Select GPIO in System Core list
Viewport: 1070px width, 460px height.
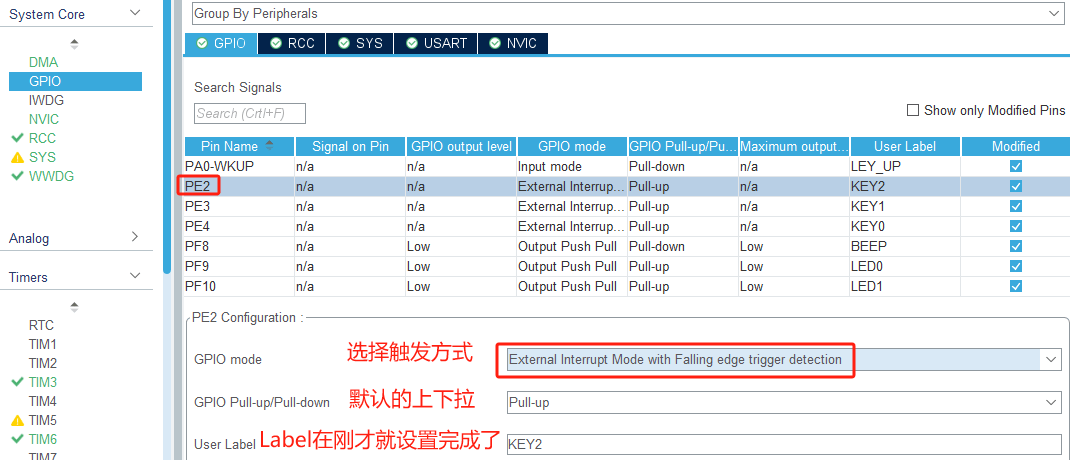pos(75,81)
